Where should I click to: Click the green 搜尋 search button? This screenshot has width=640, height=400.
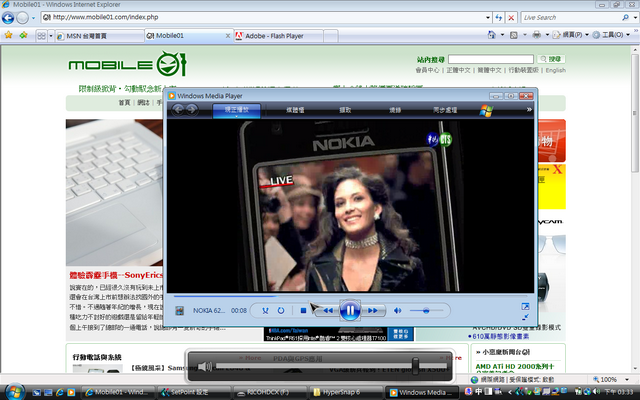[551, 59]
